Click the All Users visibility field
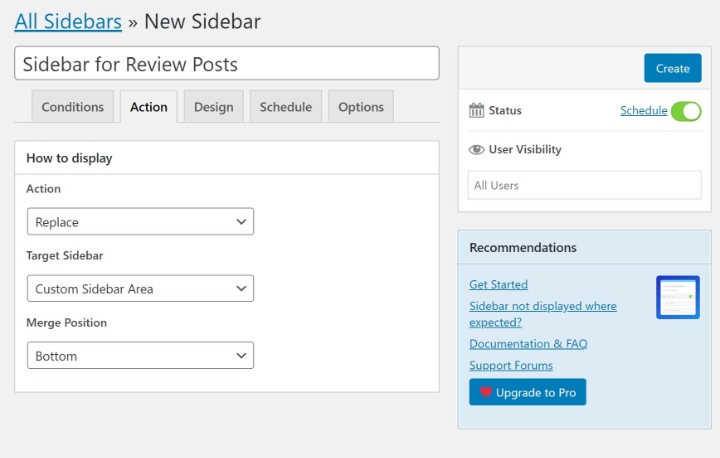Viewport: 720px width, 458px height. pyautogui.click(x=585, y=185)
